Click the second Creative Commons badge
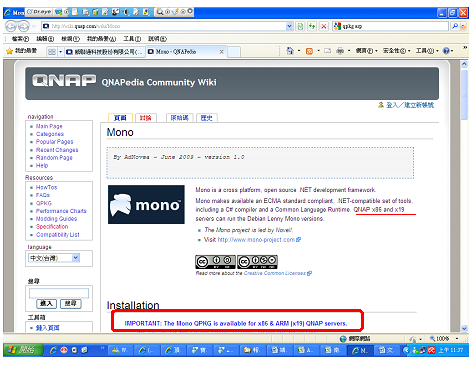 (x=257, y=262)
